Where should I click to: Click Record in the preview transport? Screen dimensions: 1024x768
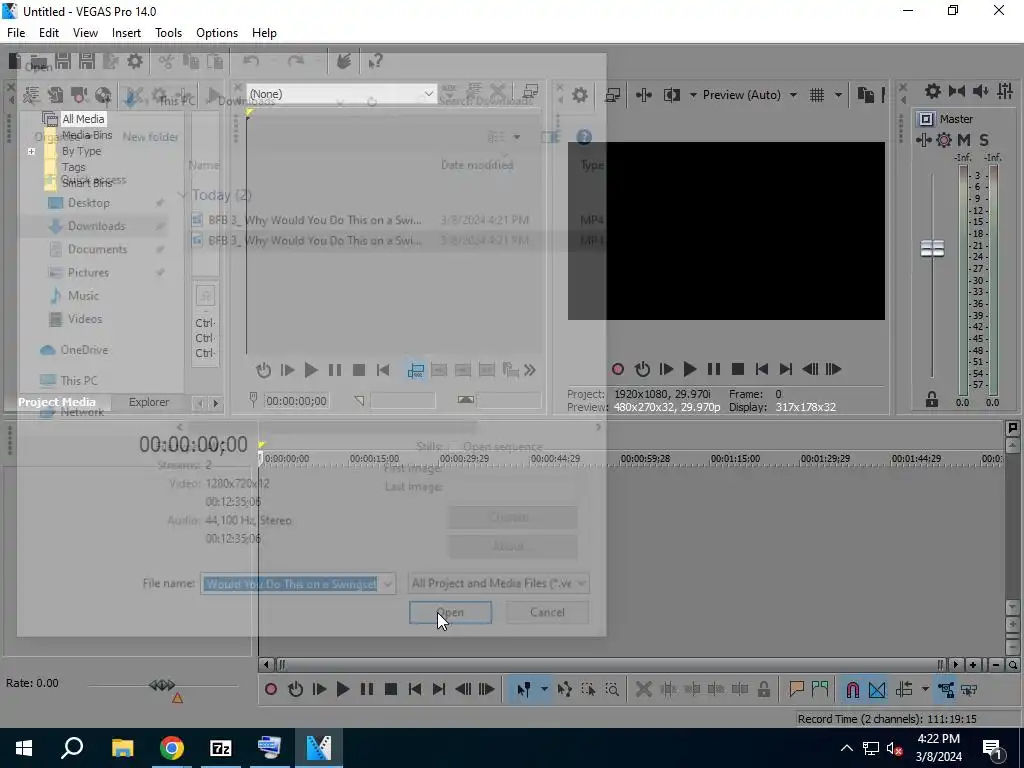(617, 370)
